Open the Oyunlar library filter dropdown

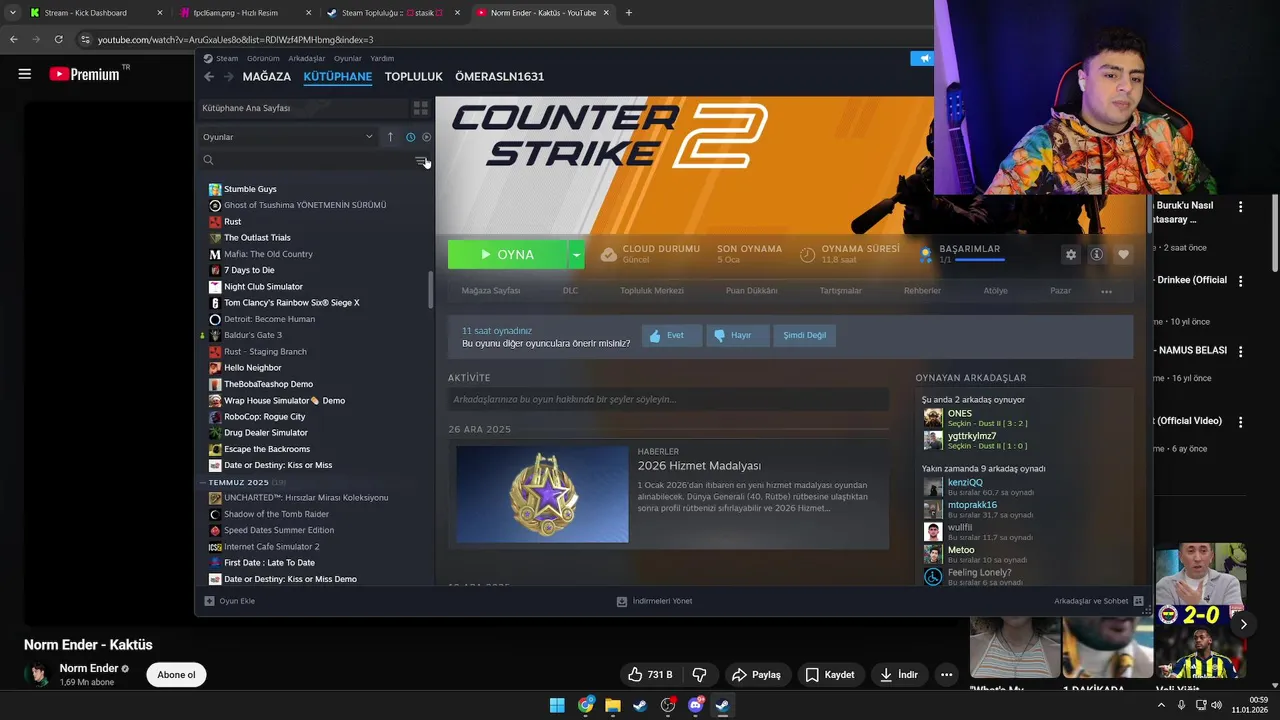[288, 137]
